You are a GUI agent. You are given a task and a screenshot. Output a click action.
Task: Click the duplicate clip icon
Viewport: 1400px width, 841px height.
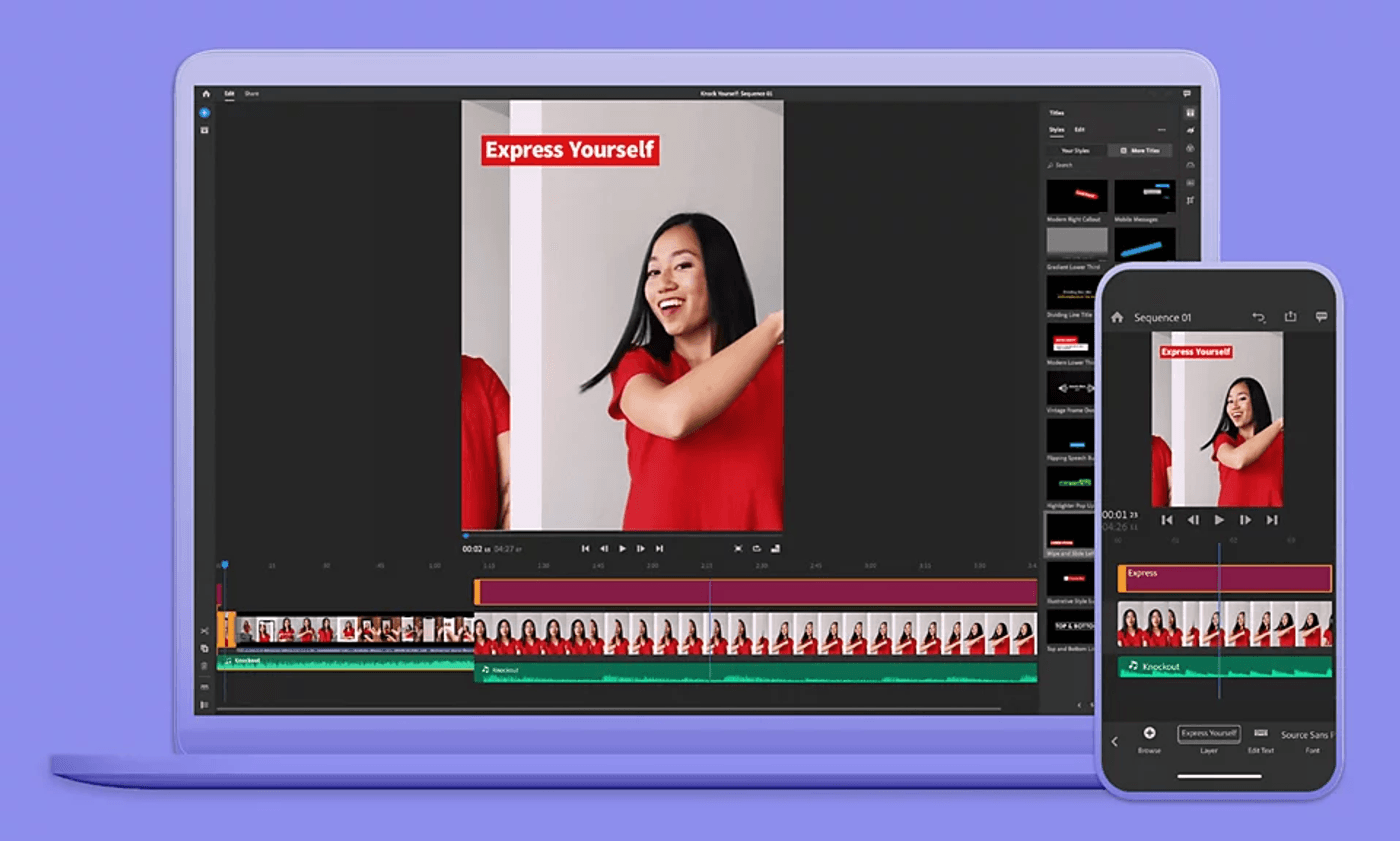pos(204,648)
